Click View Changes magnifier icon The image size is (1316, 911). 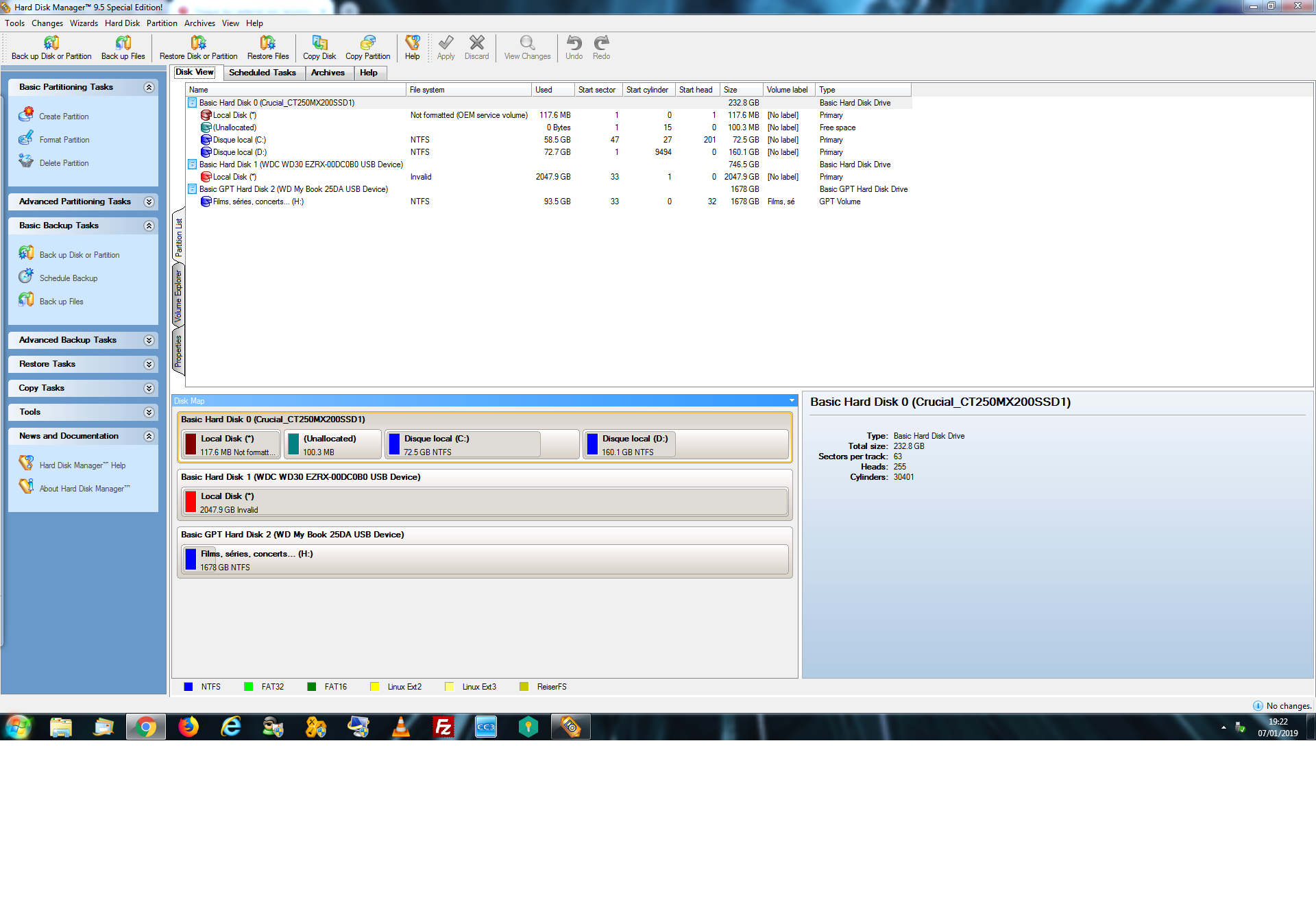pos(527,43)
